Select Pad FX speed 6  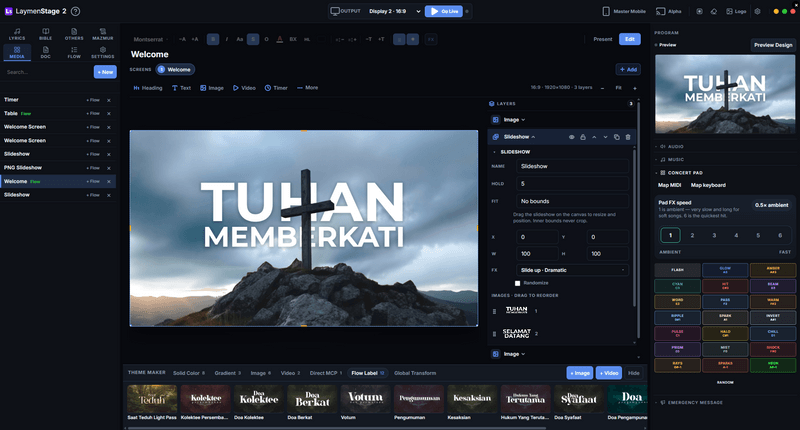point(780,235)
